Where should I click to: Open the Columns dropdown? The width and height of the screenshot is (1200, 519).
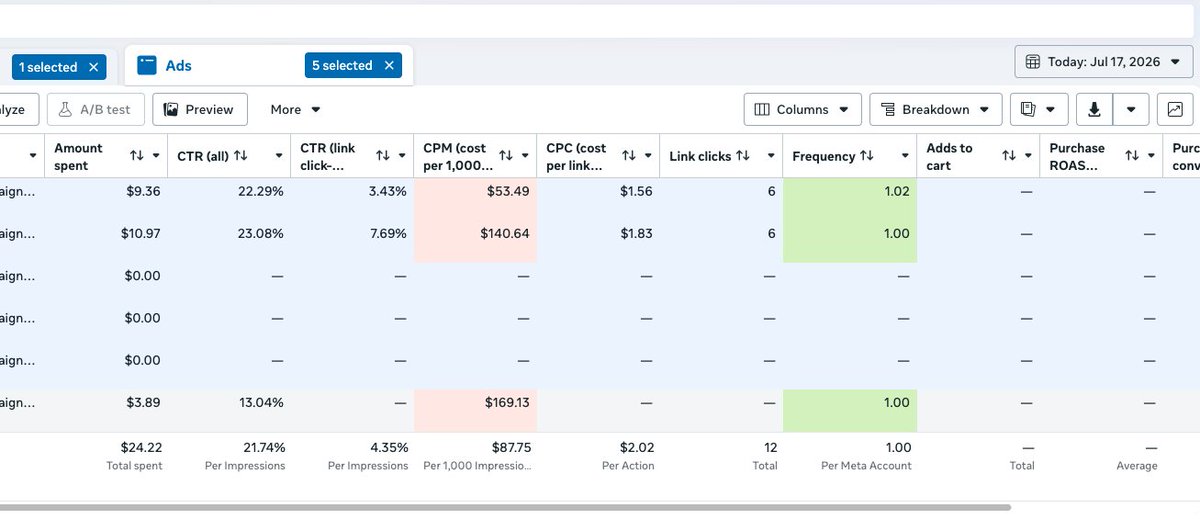[802, 110]
